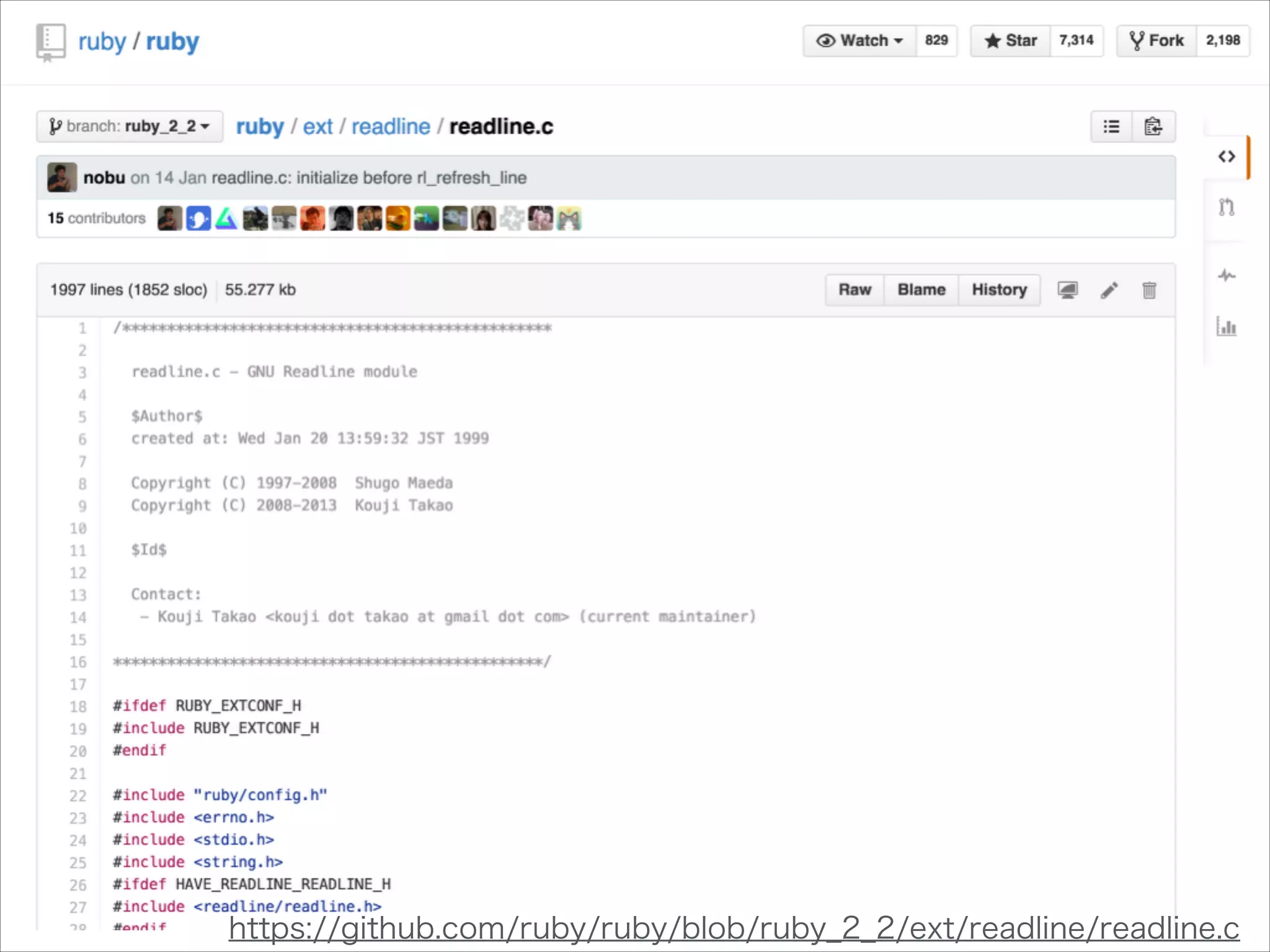Open the ruby owner link in header

coord(102,42)
